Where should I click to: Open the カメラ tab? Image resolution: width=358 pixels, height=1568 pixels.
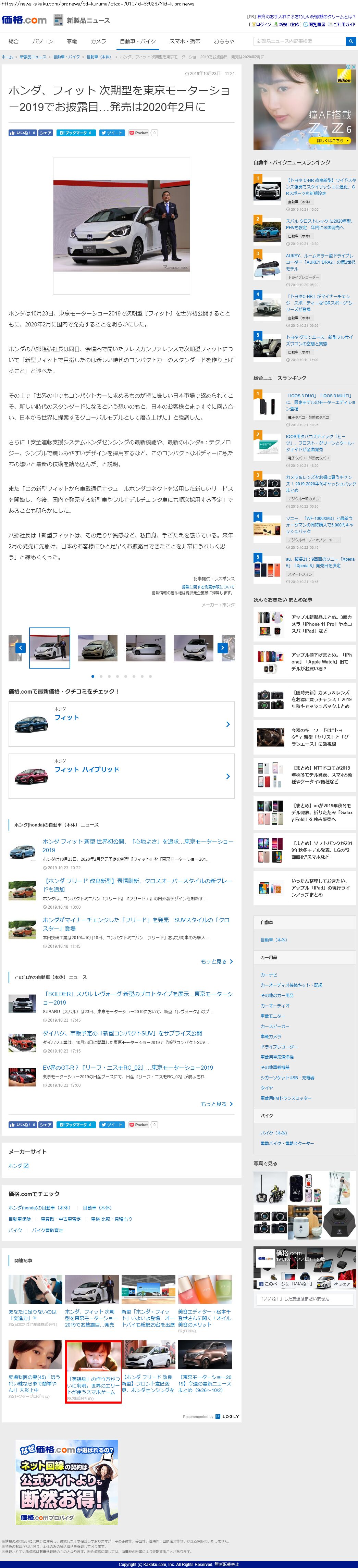(x=98, y=41)
